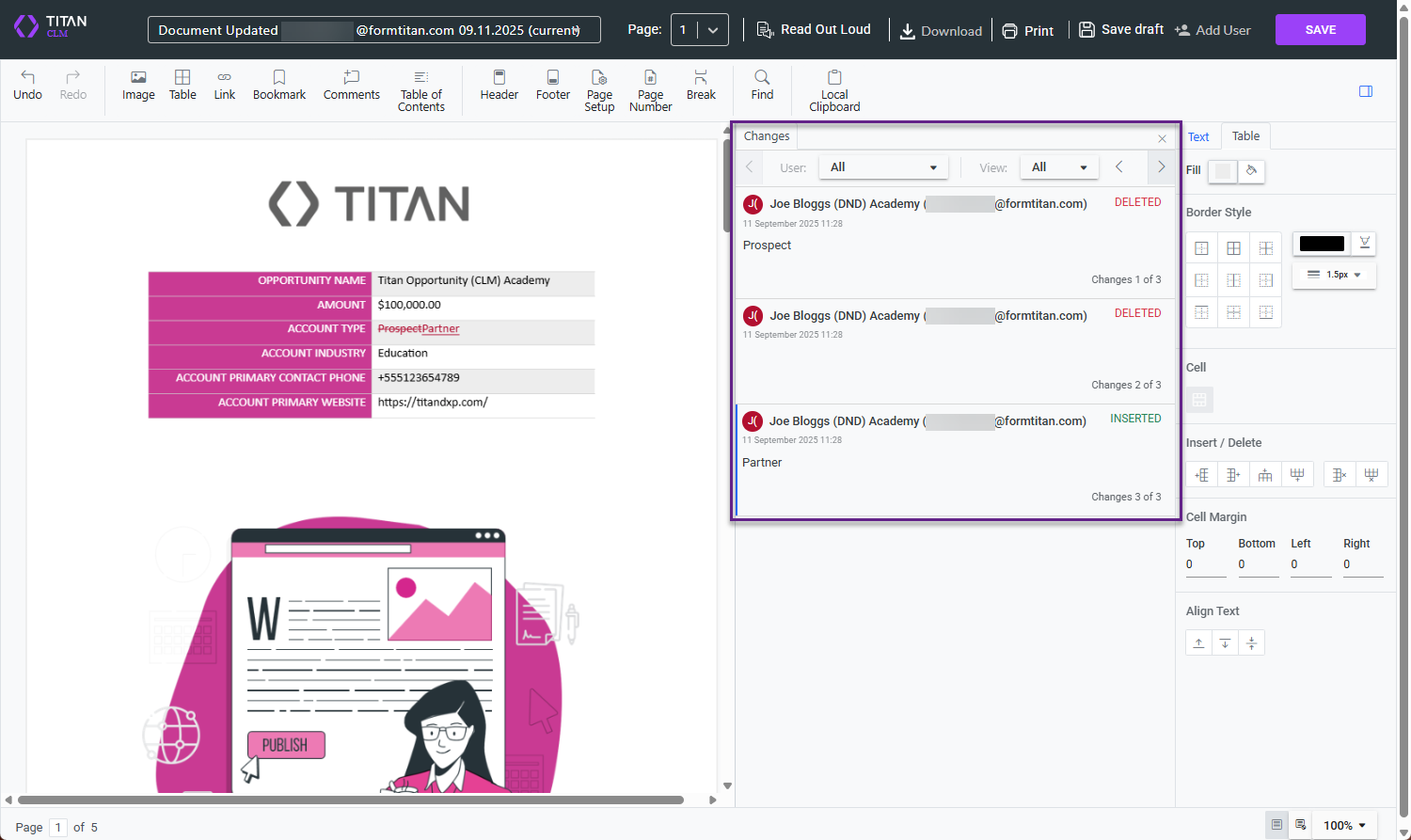1411x840 pixels.
Task: Open the Page Setup options
Action: coord(599,89)
